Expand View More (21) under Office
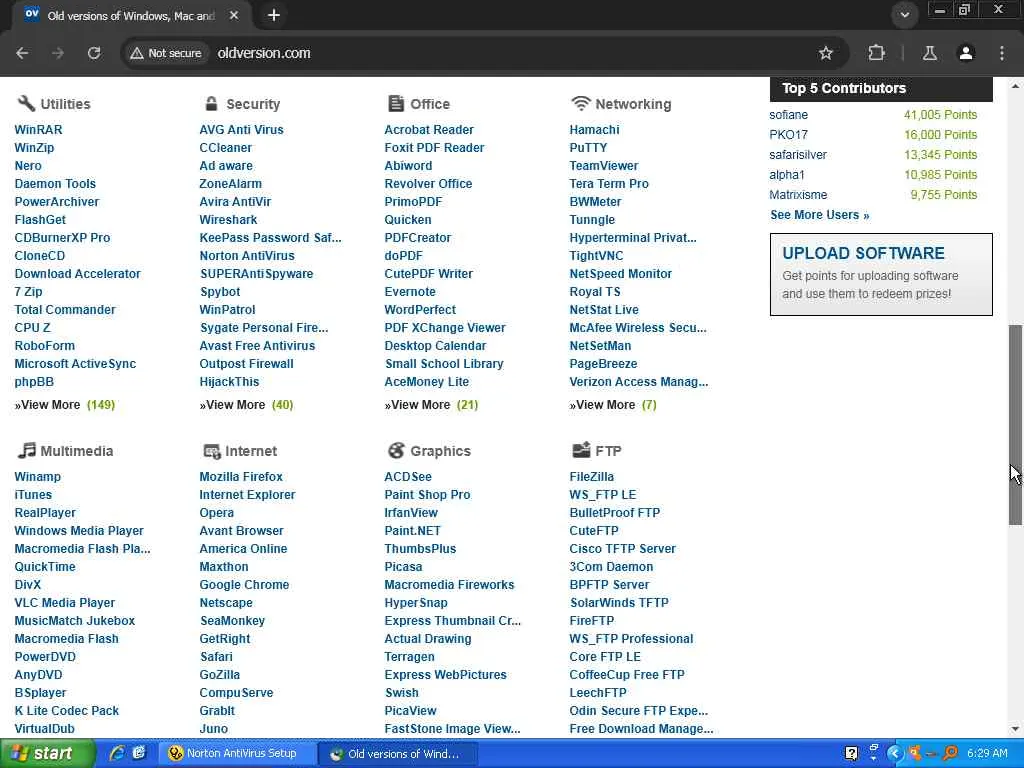Screen dimensions: 1024x768 (431, 405)
